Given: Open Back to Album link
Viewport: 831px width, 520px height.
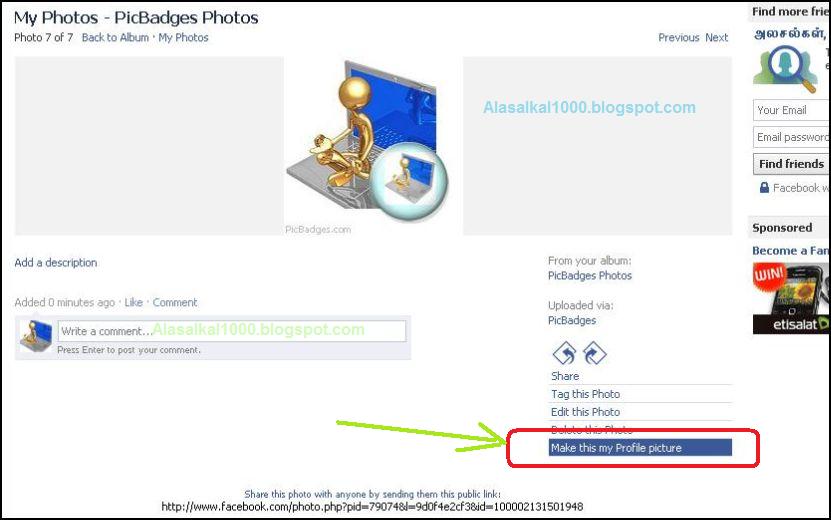Looking at the screenshot, I should coord(115,38).
